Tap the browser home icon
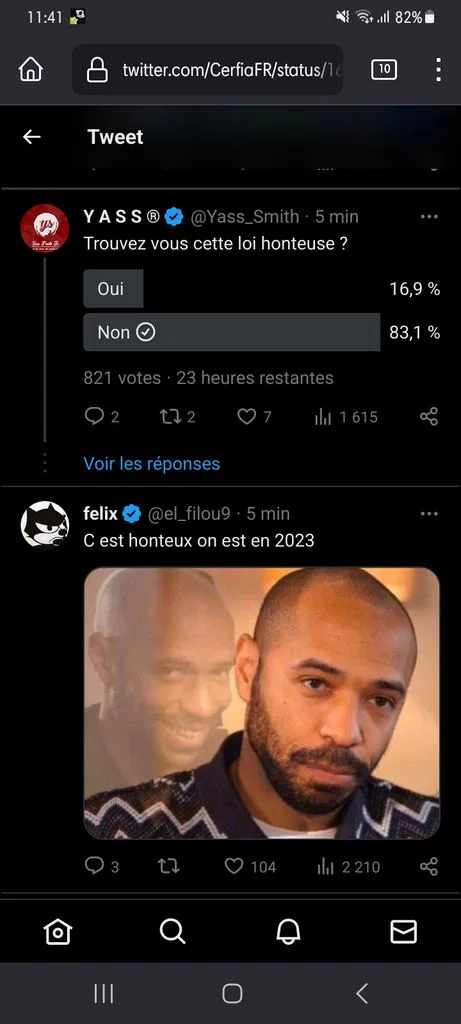Viewport: 461px width, 1024px height. (31, 69)
